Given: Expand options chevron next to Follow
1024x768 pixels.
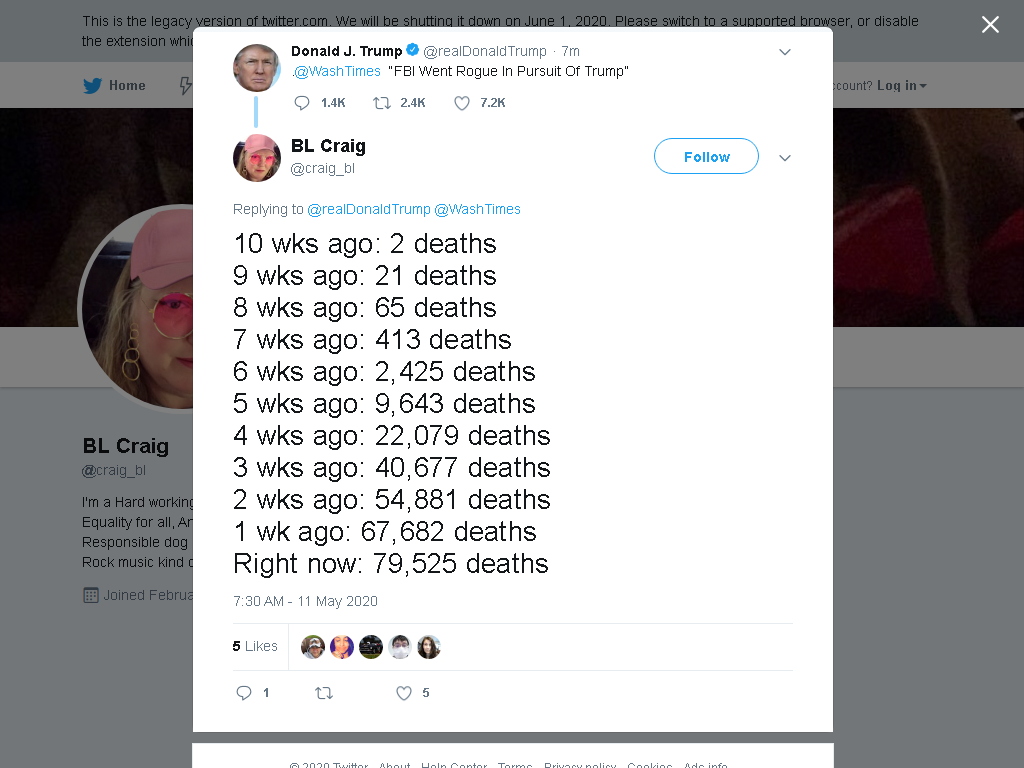Looking at the screenshot, I should click(785, 157).
